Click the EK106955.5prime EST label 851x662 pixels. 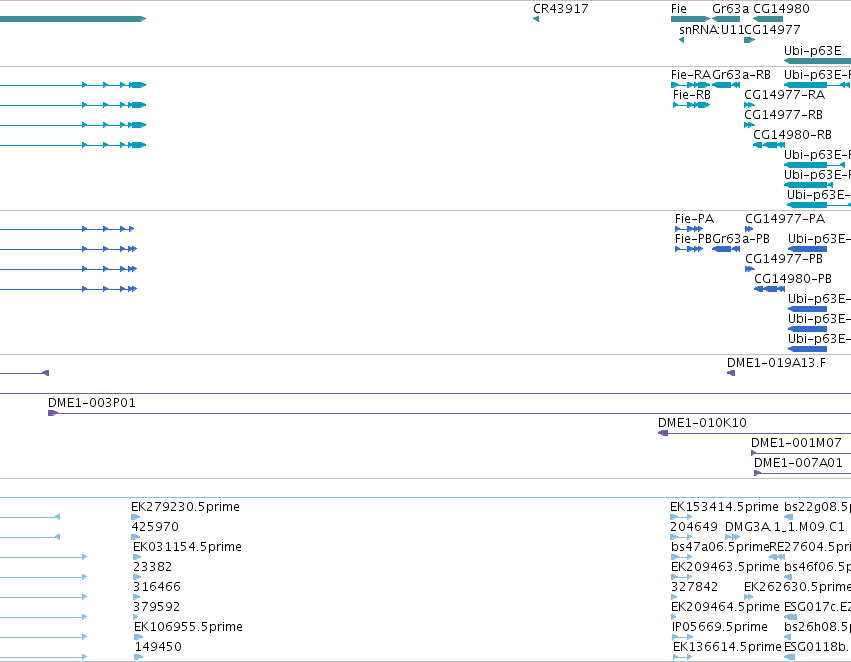pos(188,627)
